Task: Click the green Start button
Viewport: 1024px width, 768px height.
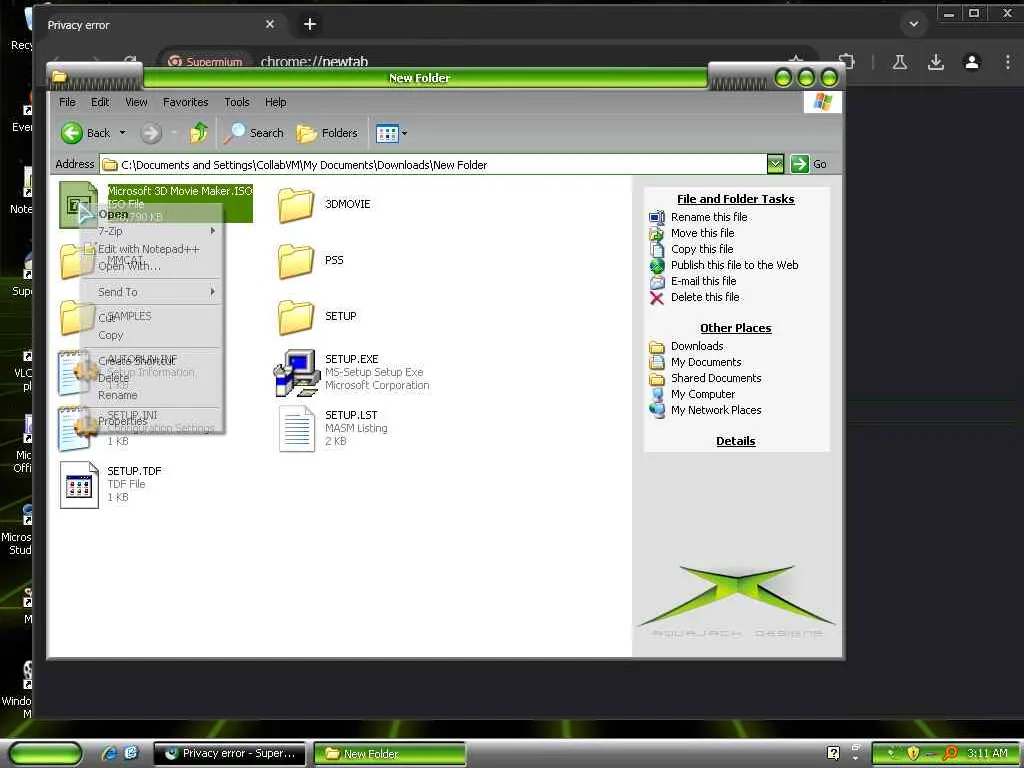Action: tap(45, 754)
